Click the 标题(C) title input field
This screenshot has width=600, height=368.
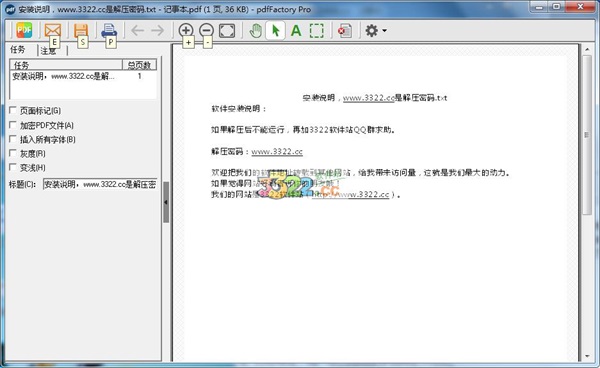click(x=100, y=184)
